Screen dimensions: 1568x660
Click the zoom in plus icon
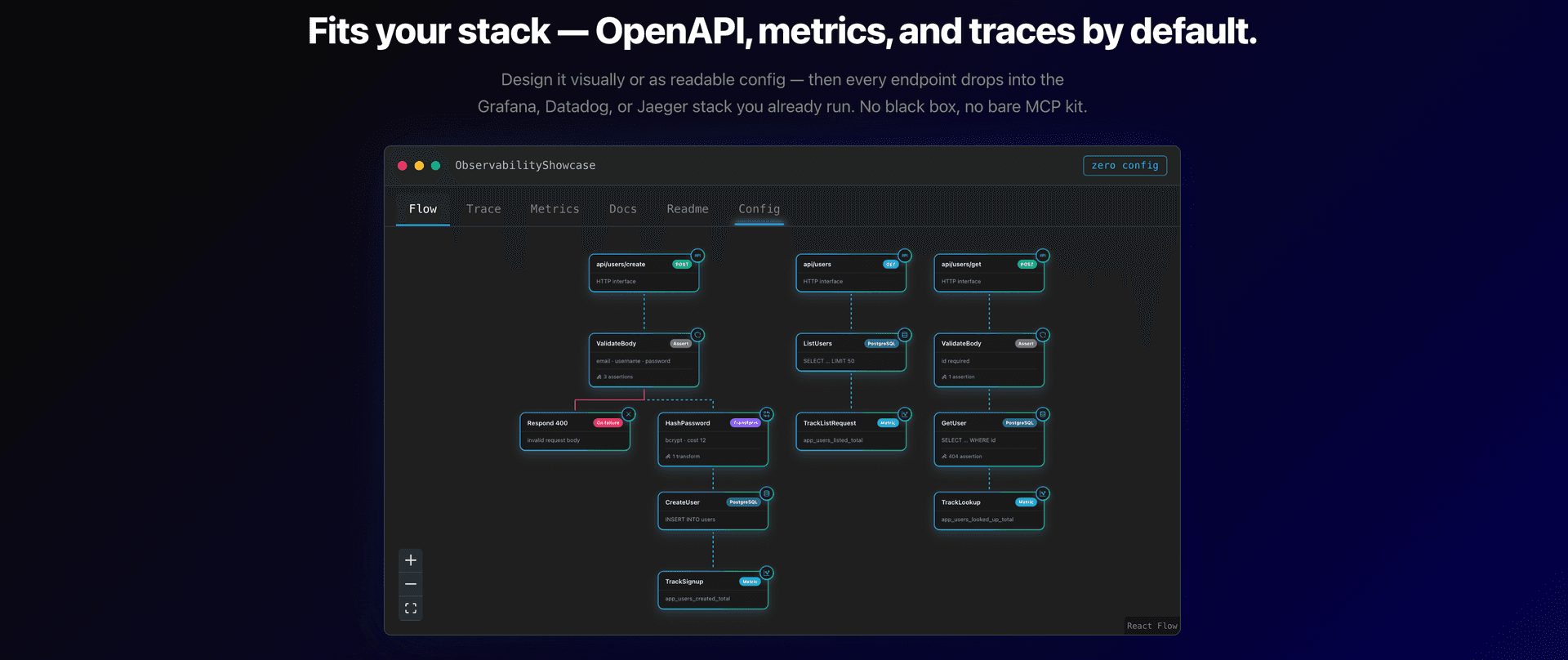(x=411, y=560)
